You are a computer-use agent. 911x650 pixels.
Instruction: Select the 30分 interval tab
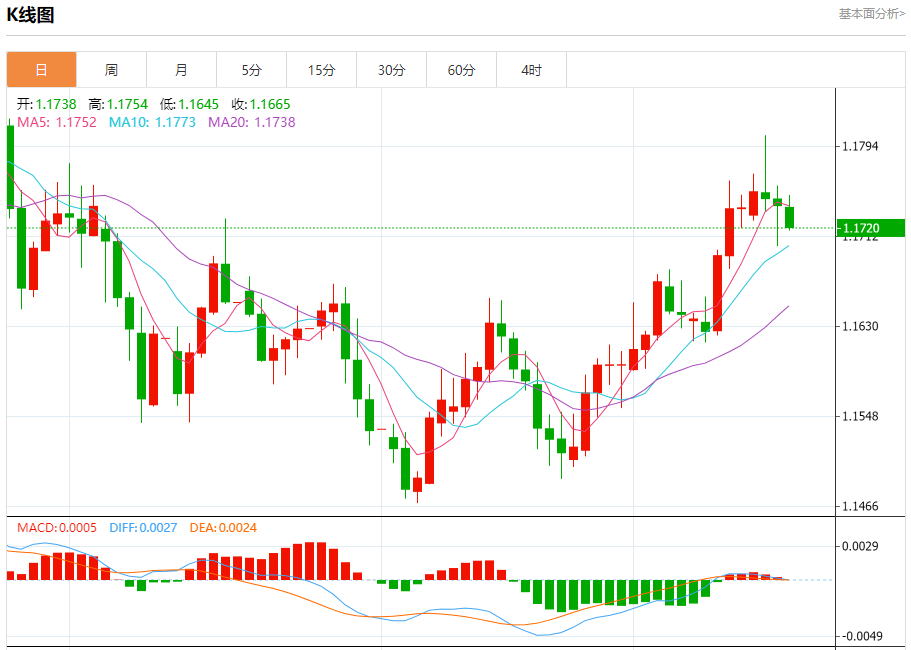[x=391, y=70]
